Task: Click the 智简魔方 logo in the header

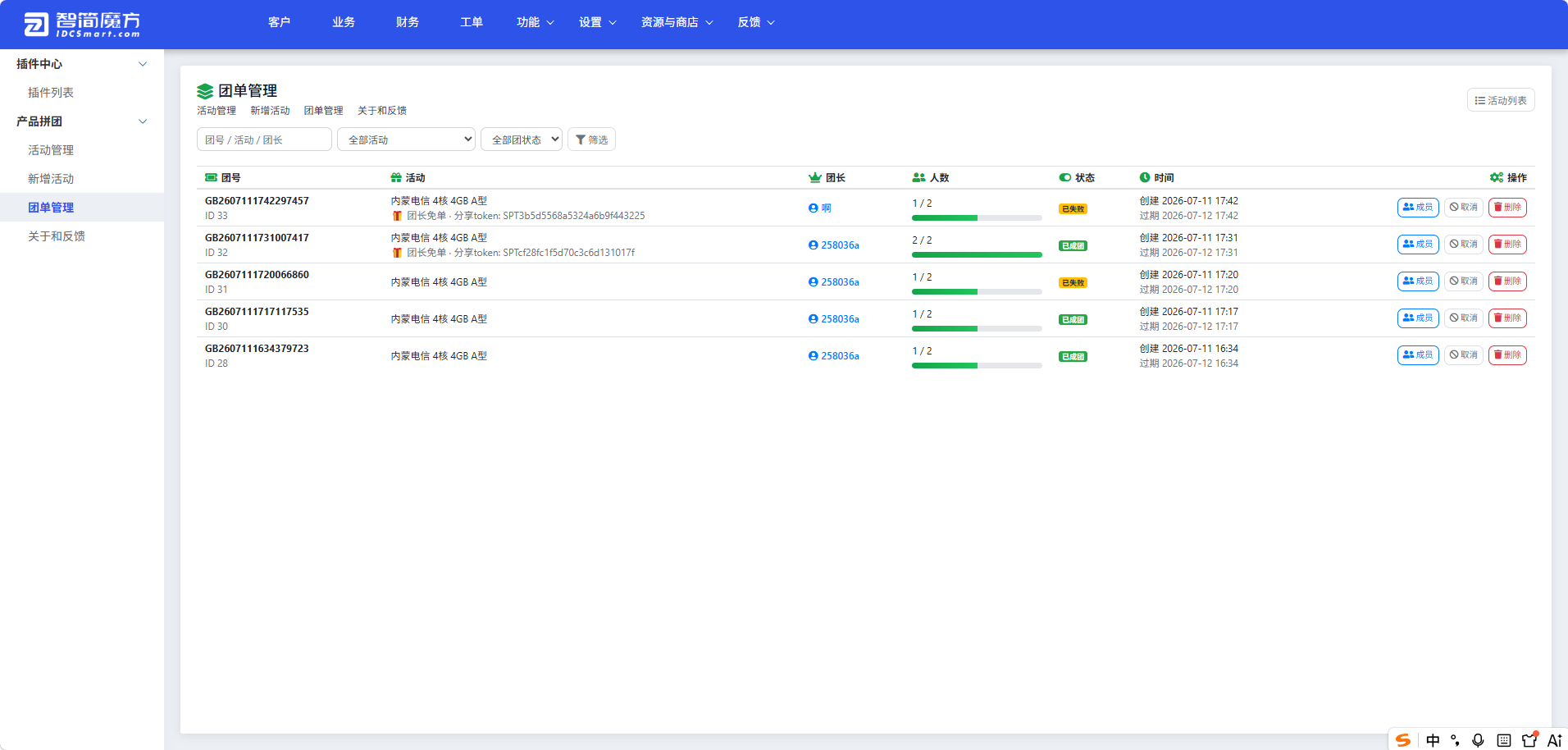Action: pos(82,24)
